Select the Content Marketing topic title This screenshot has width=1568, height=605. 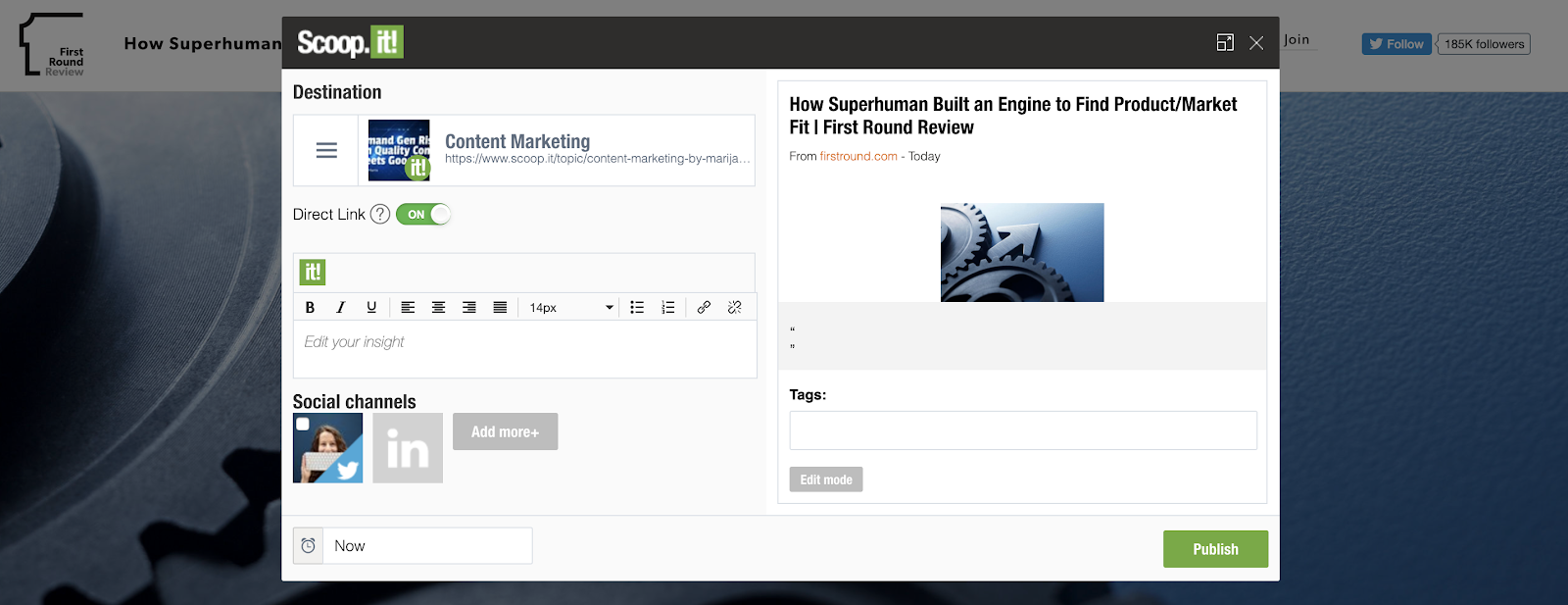517,141
